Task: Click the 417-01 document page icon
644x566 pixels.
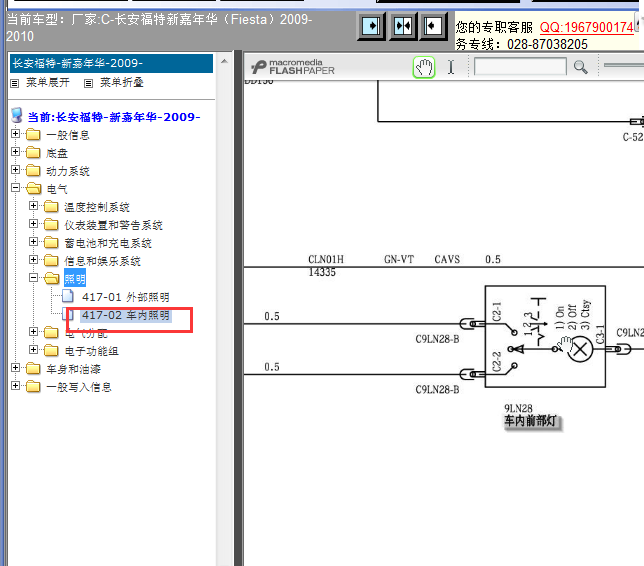Action: click(68, 296)
